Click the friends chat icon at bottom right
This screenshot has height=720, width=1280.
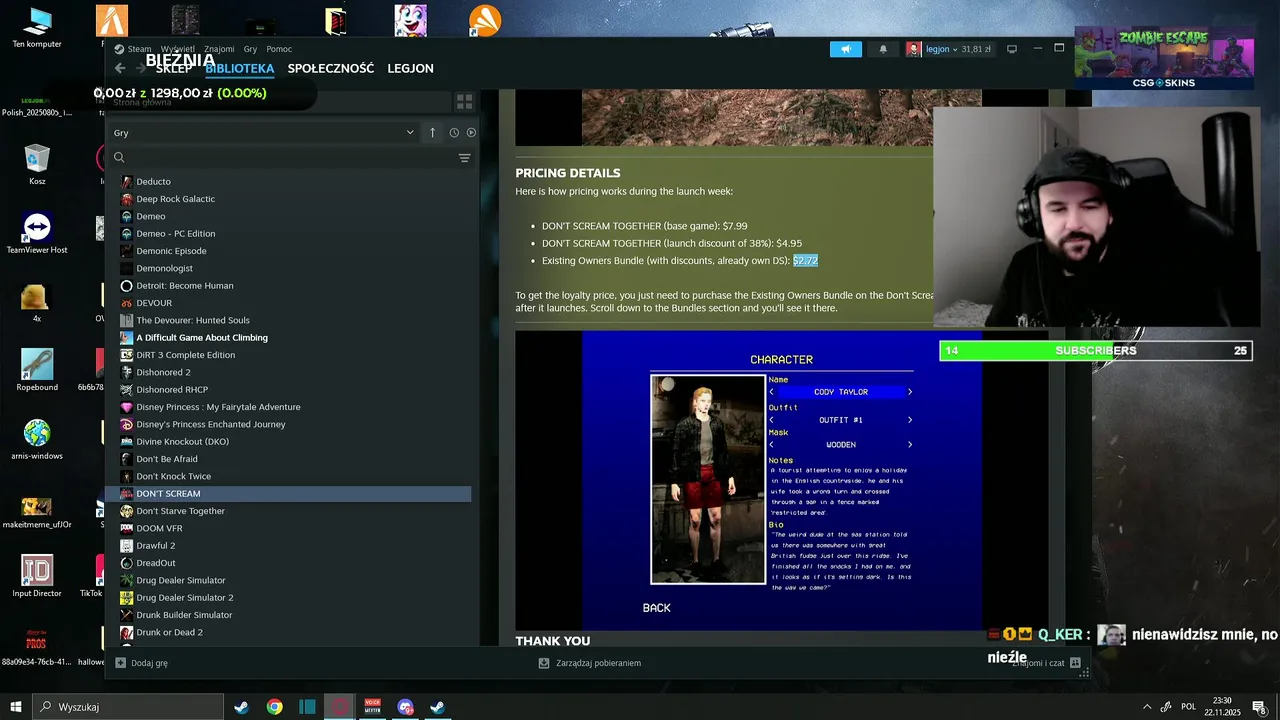pos(1075,662)
